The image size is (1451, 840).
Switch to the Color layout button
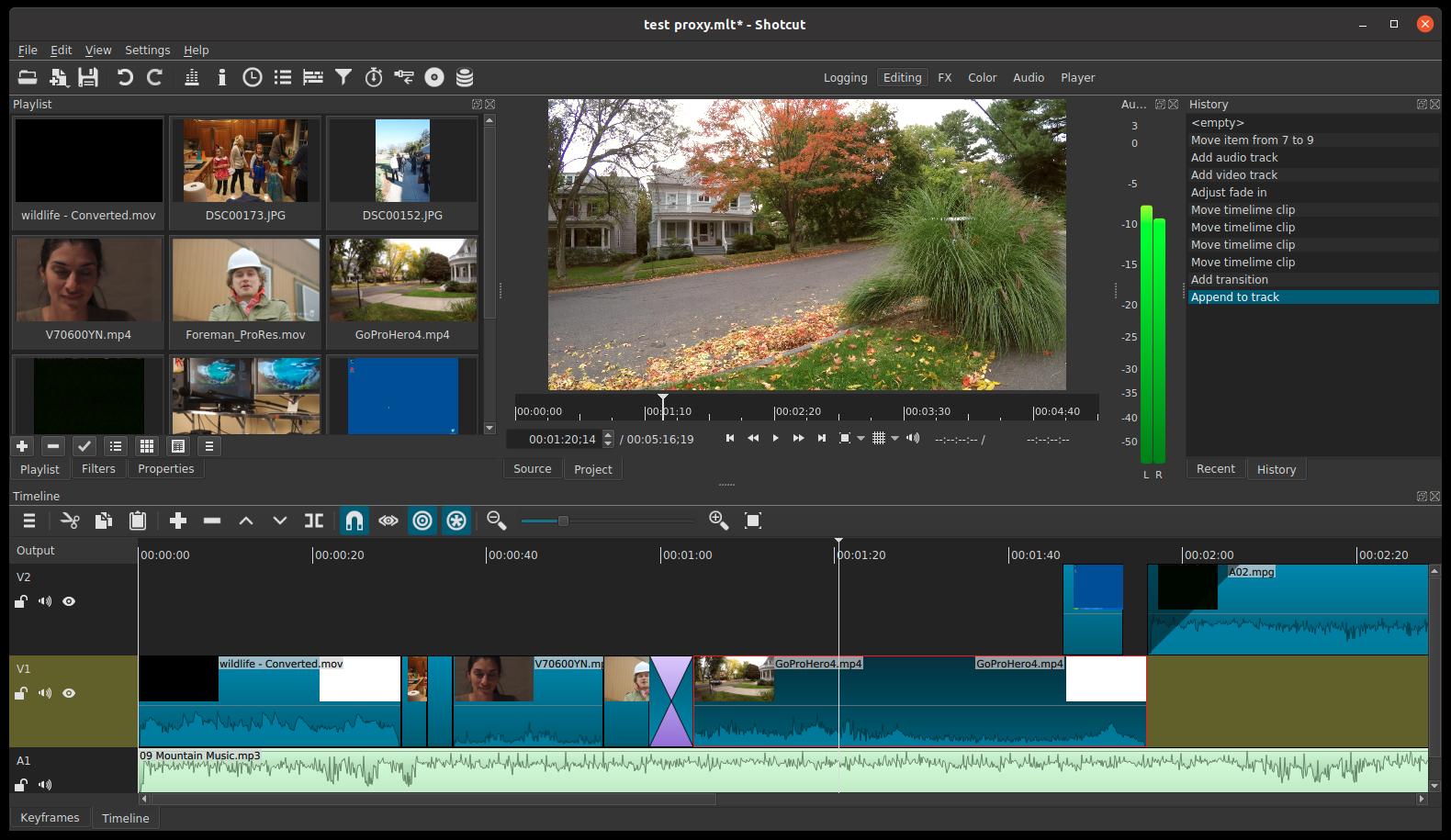[x=982, y=78]
